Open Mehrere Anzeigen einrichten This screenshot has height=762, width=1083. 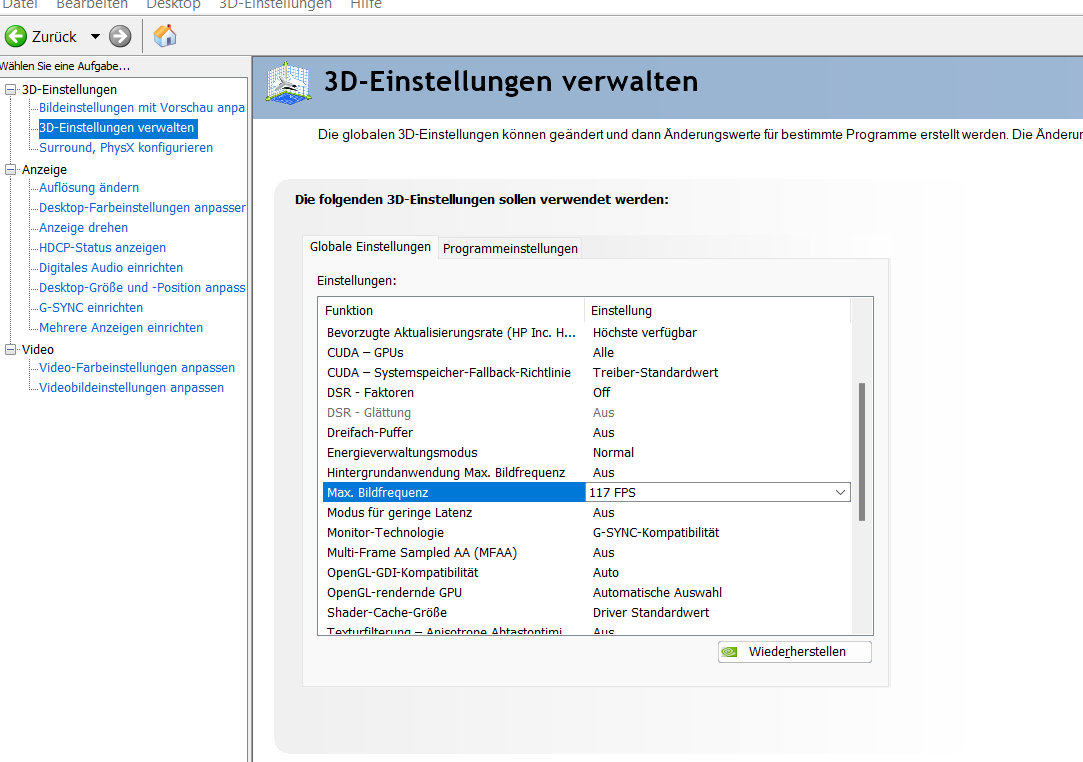[121, 328]
